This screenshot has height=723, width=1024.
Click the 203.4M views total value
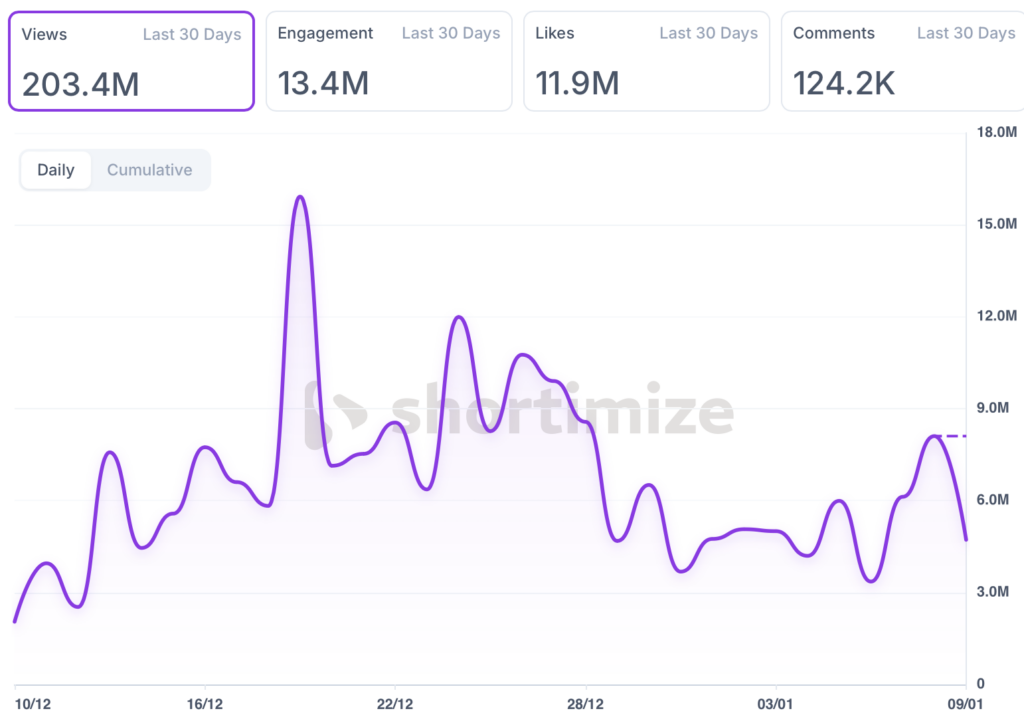(x=81, y=85)
